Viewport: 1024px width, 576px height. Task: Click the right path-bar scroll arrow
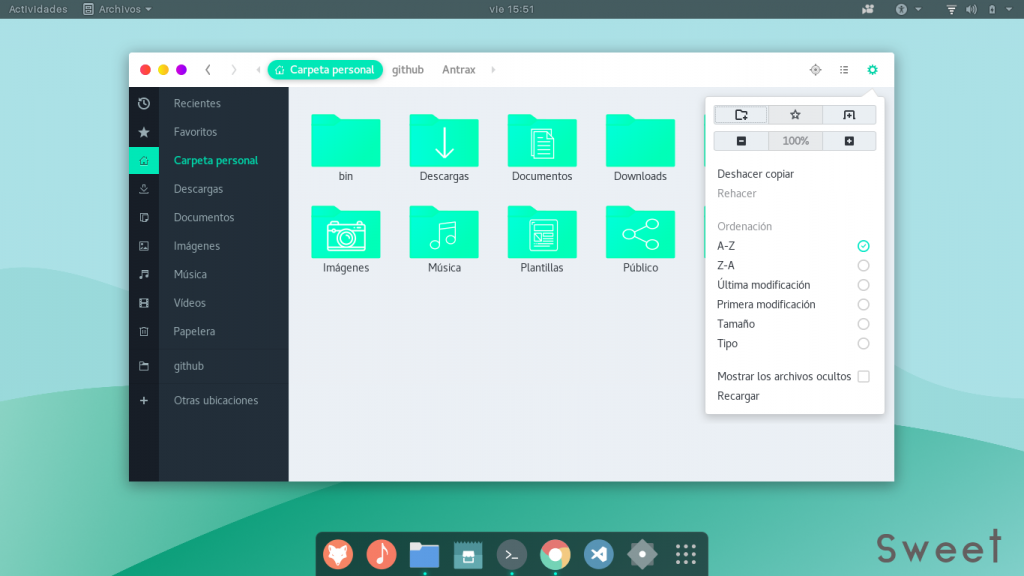493,70
